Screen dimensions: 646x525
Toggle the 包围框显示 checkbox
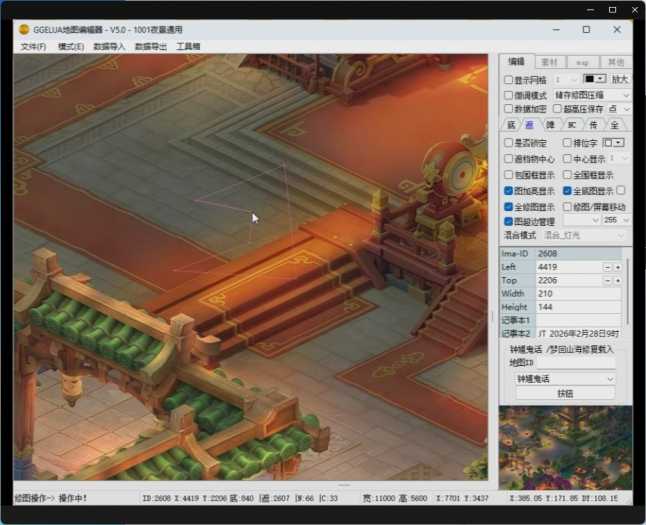tap(508, 175)
